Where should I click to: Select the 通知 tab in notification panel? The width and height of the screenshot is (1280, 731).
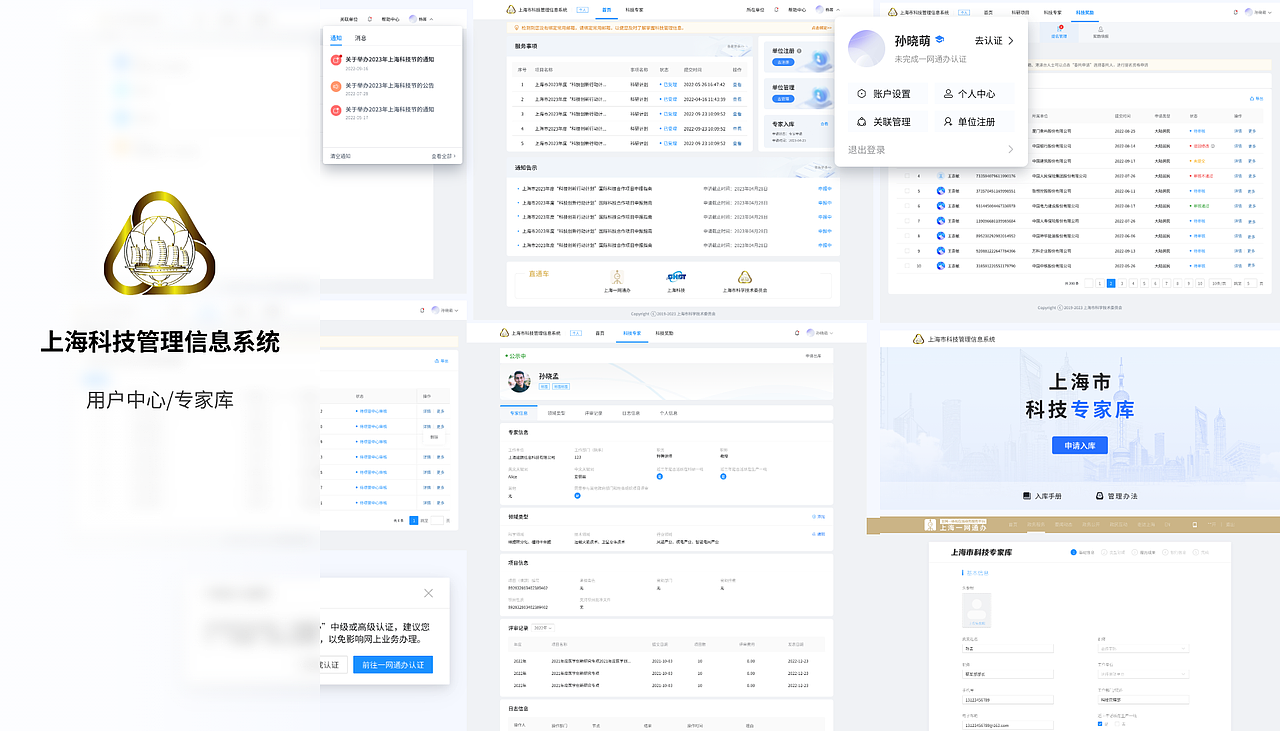[336, 38]
